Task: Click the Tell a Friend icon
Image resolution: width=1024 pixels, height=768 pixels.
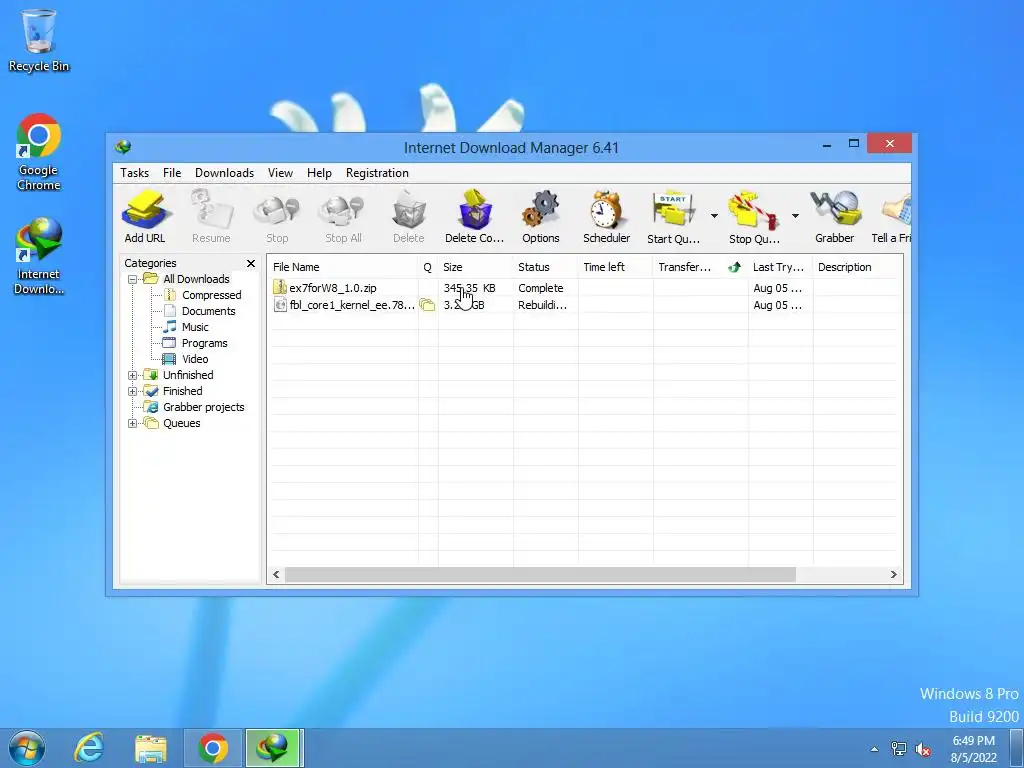Action: tap(892, 217)
